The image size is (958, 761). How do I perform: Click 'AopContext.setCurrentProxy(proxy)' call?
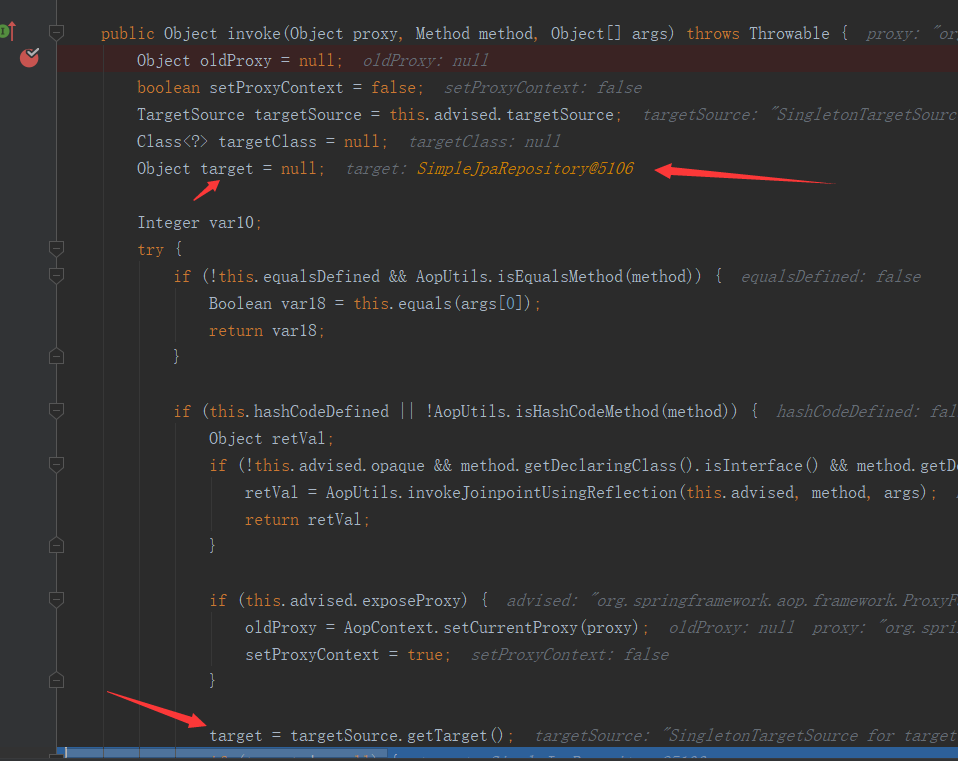pos(491,628)
